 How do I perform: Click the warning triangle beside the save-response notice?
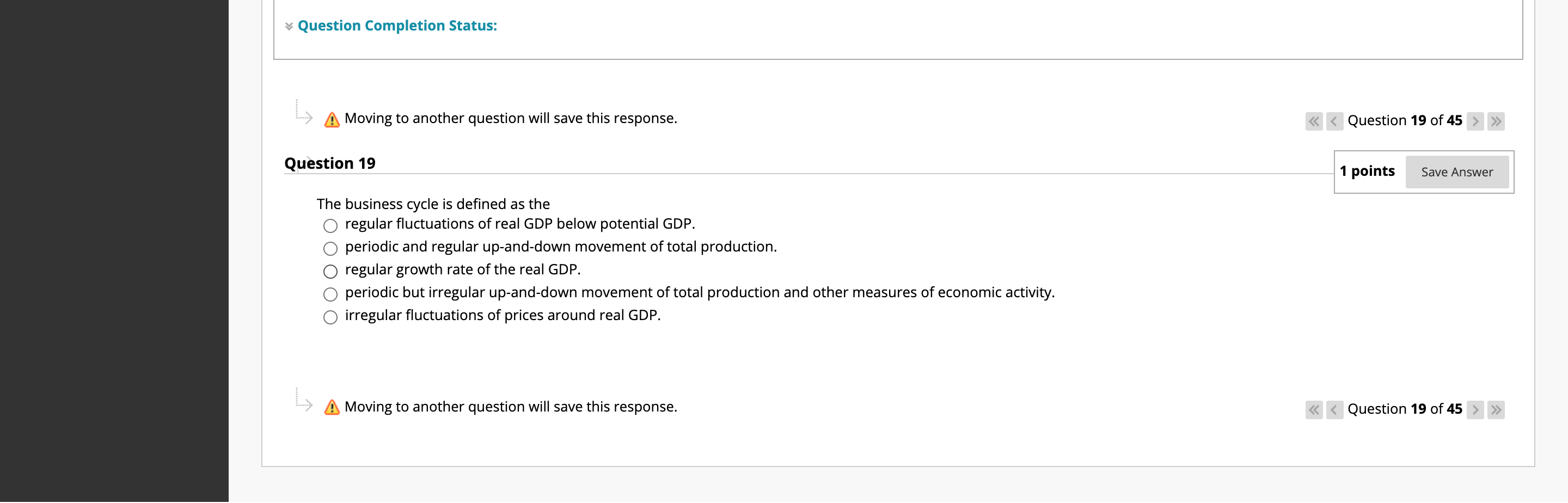(x=331, y=118)
